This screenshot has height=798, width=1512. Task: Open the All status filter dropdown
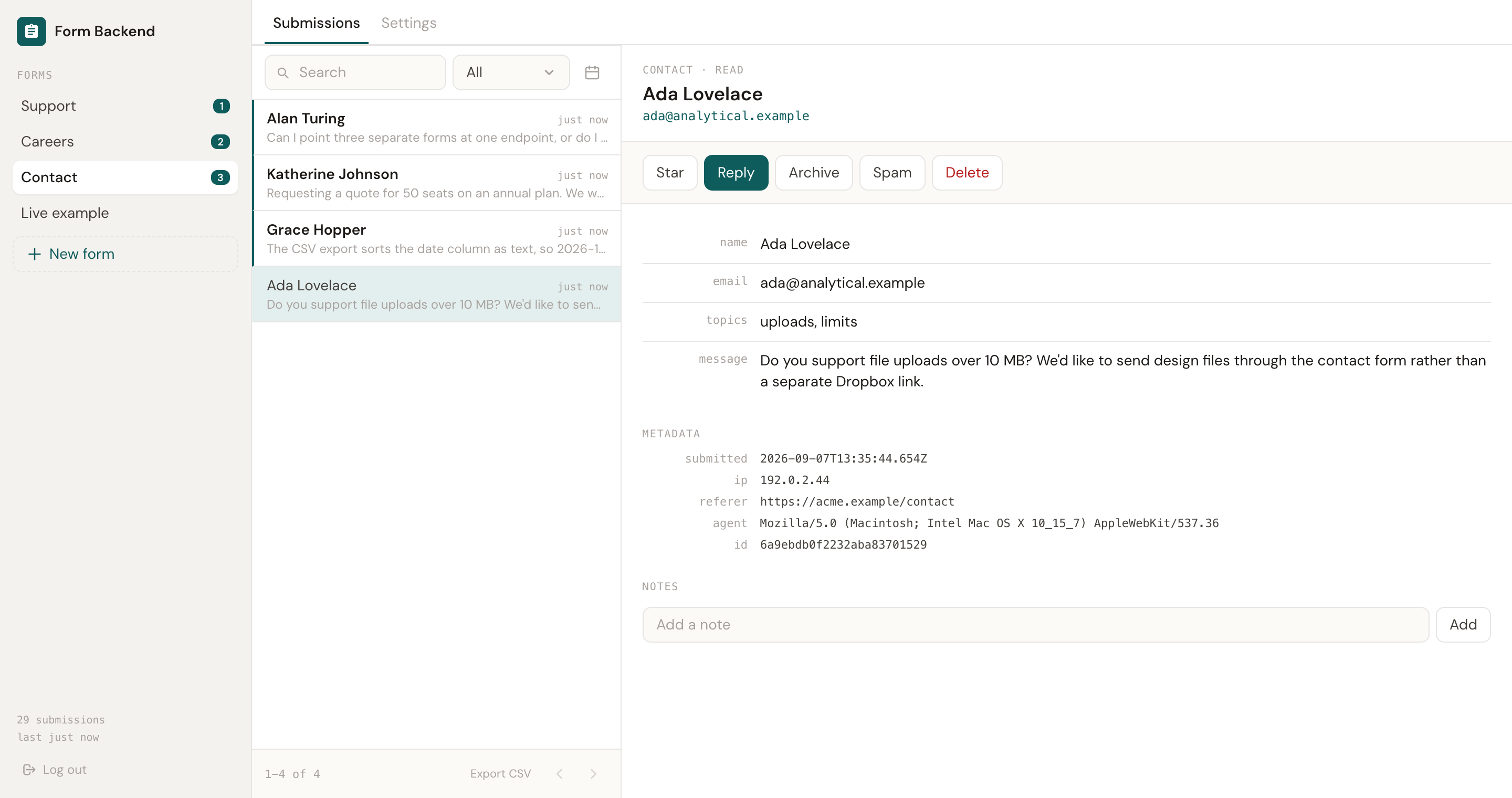[511, 72]
